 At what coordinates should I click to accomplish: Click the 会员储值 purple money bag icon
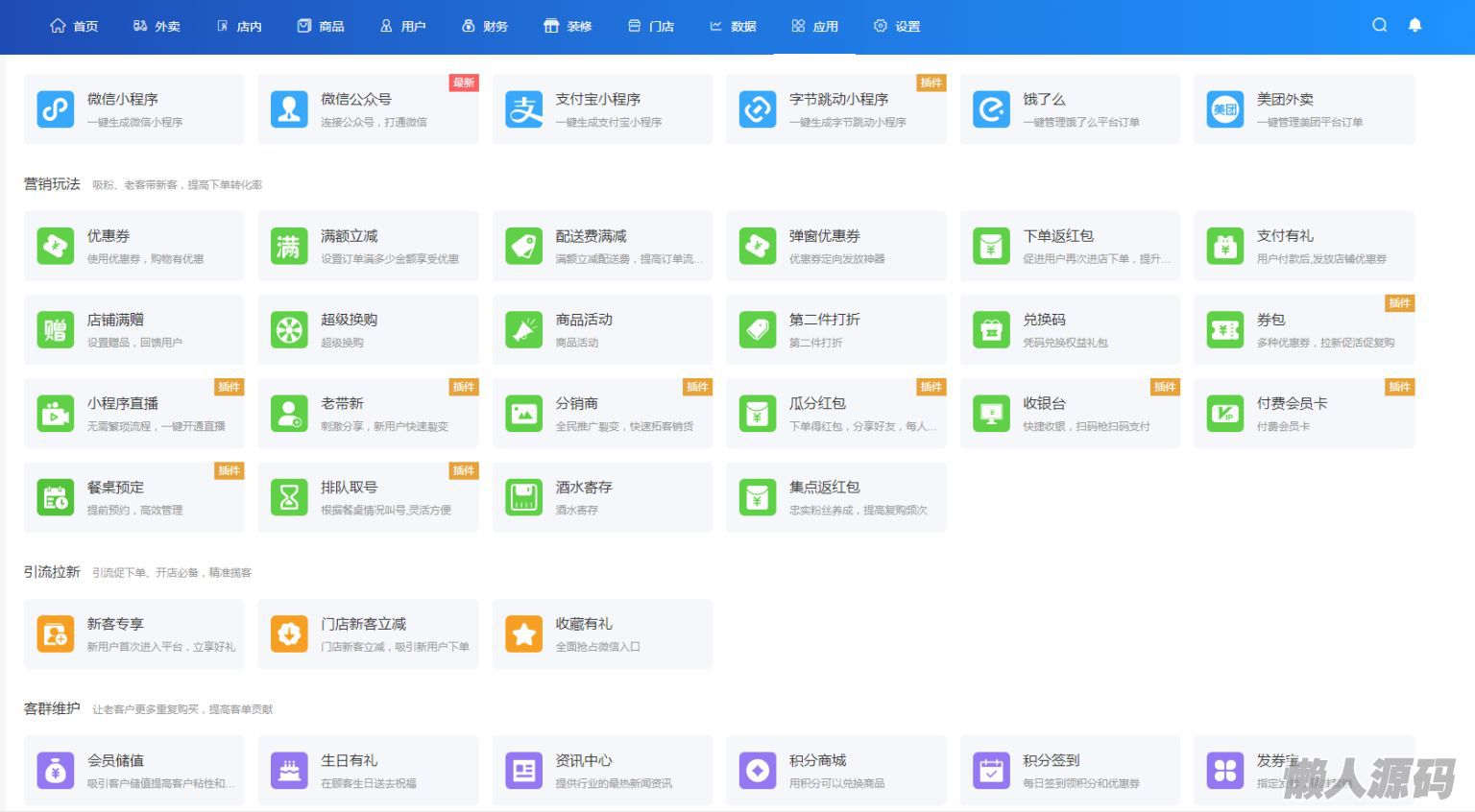56,771
